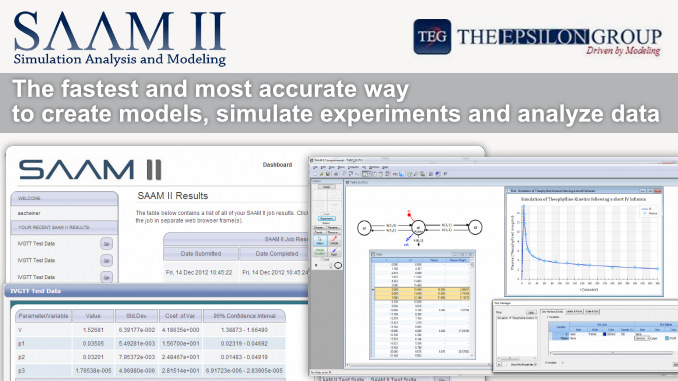The image size is (678, 381).
Task: Click the Parameter/Variable column header
Action: pyautogui.click(x=43, y=316)
